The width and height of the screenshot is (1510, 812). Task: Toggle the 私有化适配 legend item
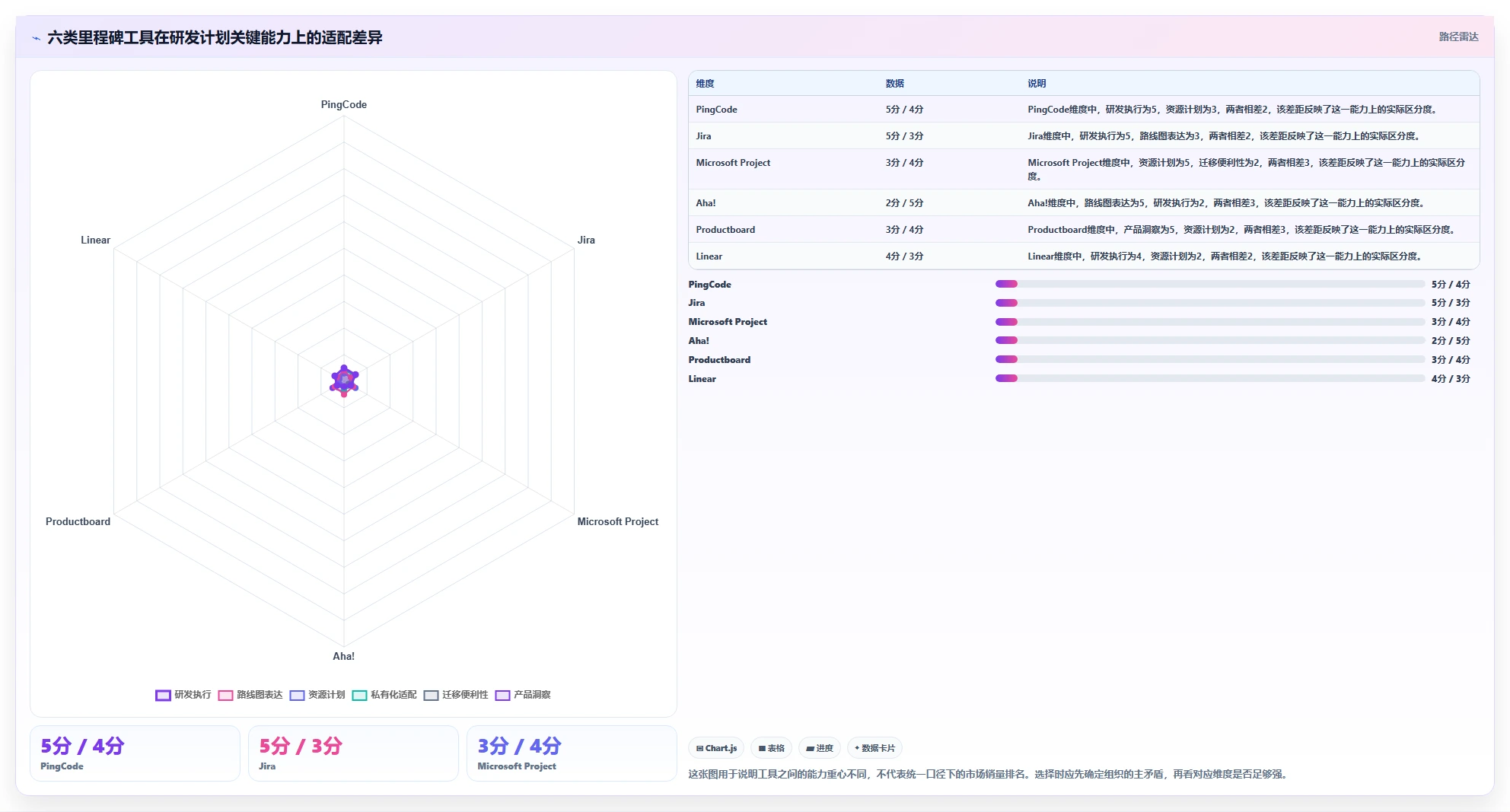(x=384, y=695)
